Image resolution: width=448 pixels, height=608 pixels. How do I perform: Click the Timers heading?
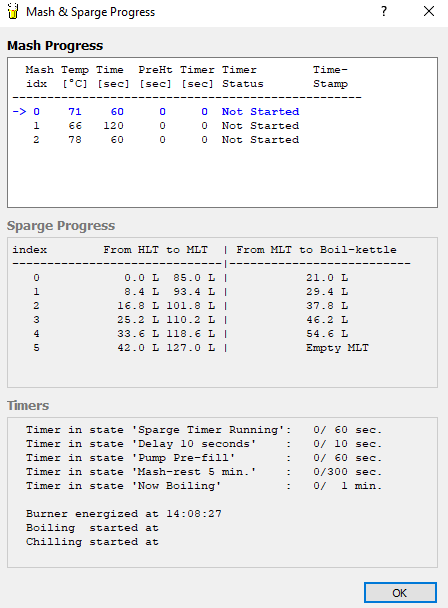(28, 406)
